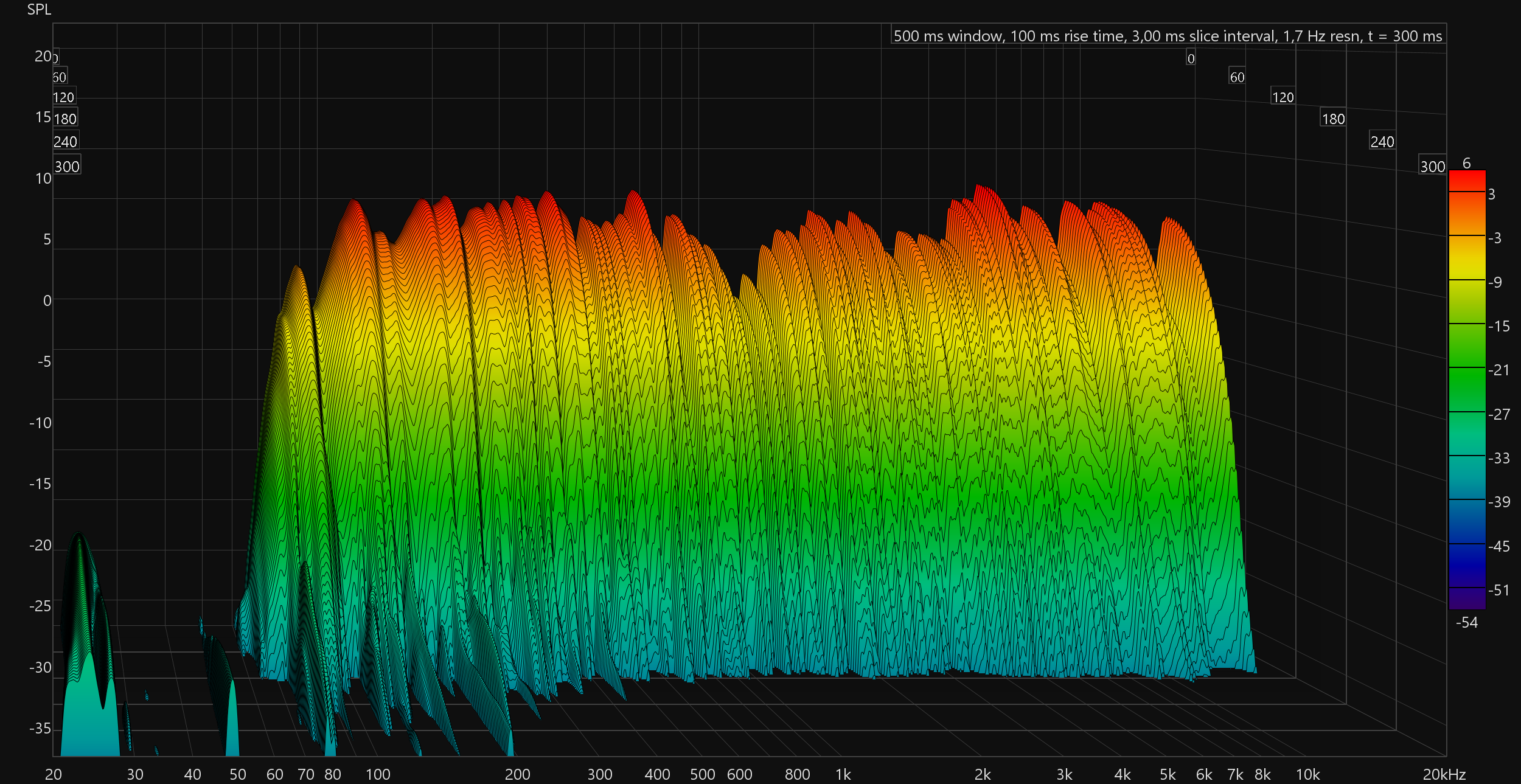Click the 100 Hz frequency axis label

[x=377, y=774]
